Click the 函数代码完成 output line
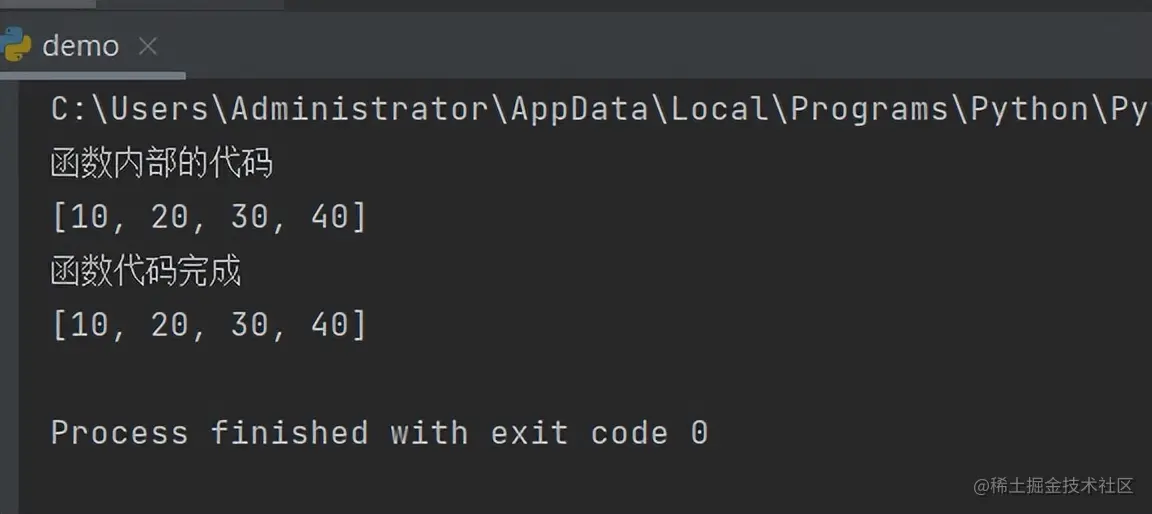 point(145,272)
